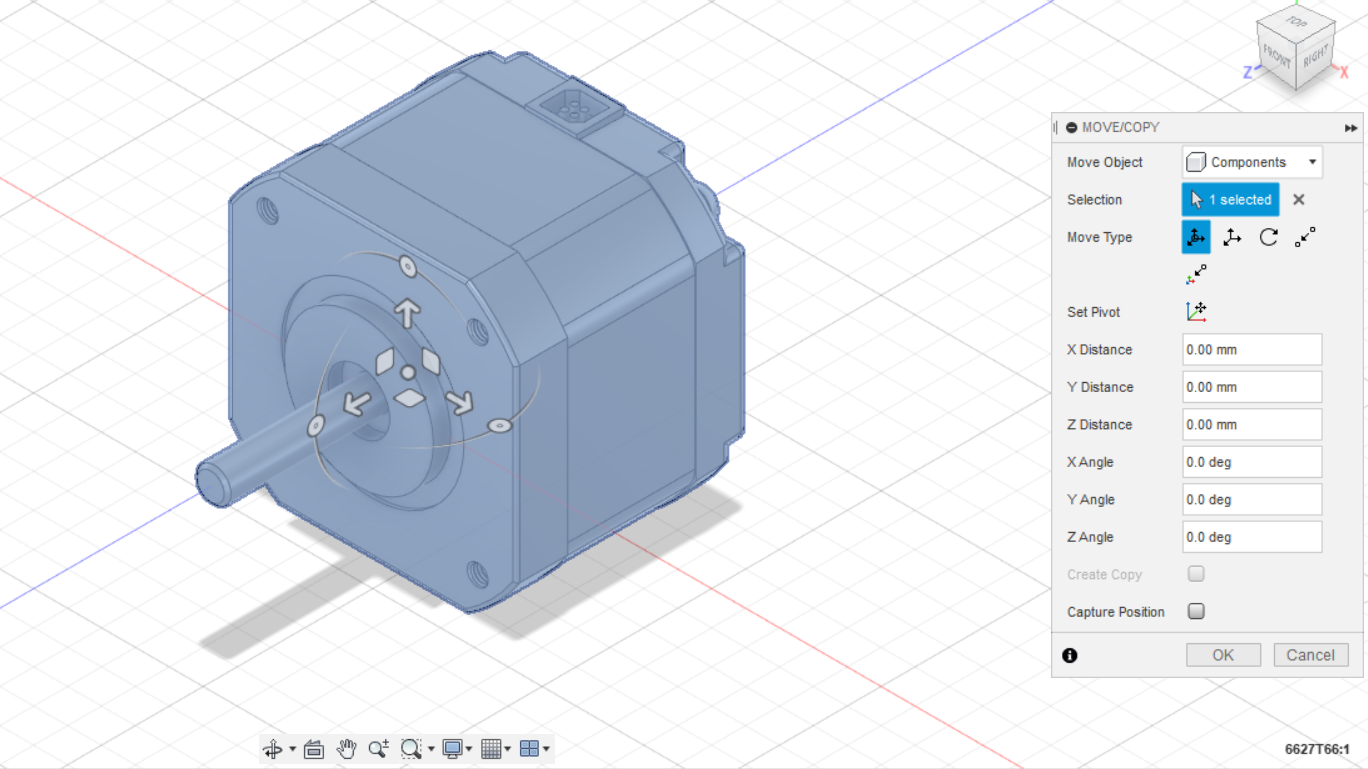Viewport: 1368px width, 769px height.
Task: Click the rotation handle on the motor shaft
Action: click(x=314, y=427)
